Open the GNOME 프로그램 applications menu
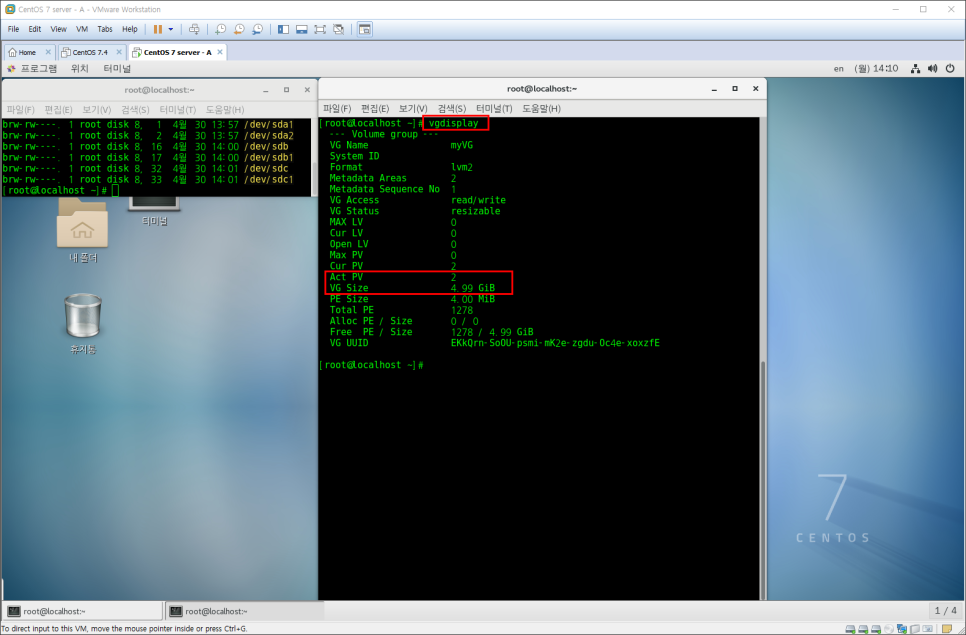Screen dimensions: 966x635 click(32, 68)
